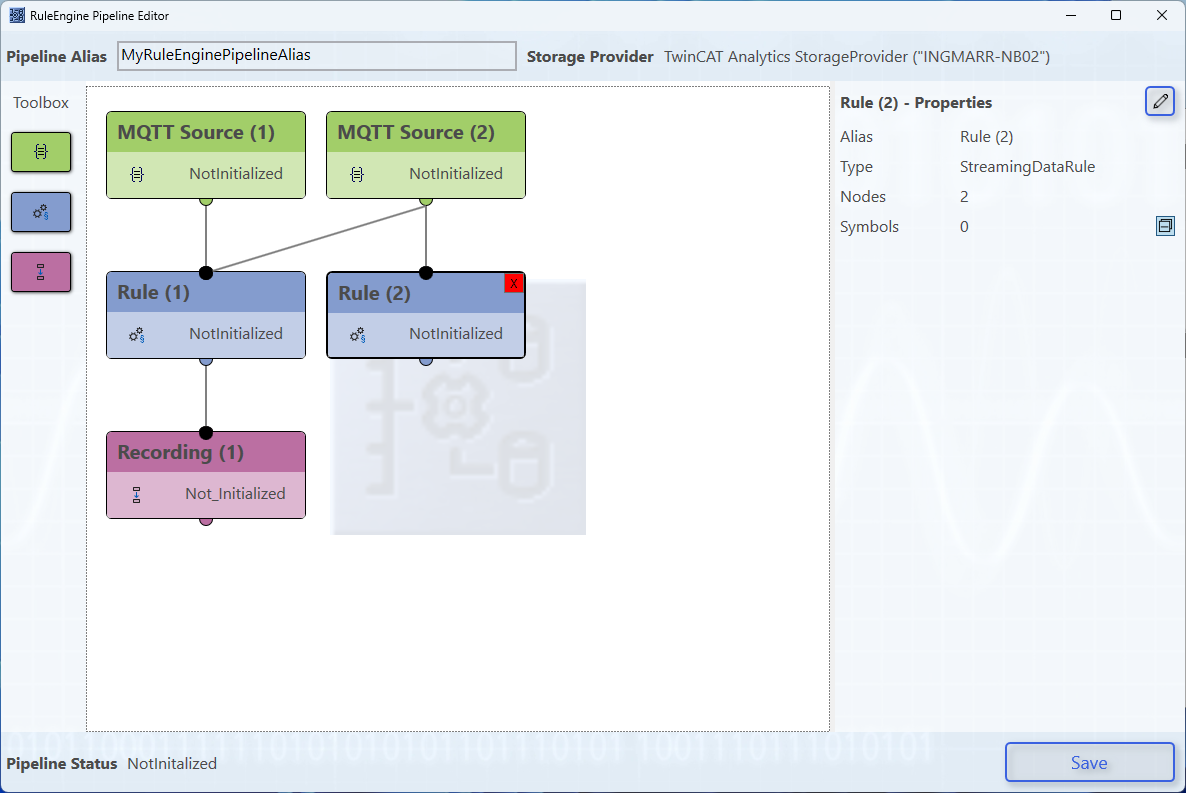Image resolution: width=1186 pixels, height=793 pixels.
Task: Click the Toolbox label
Action: [41, 103]
